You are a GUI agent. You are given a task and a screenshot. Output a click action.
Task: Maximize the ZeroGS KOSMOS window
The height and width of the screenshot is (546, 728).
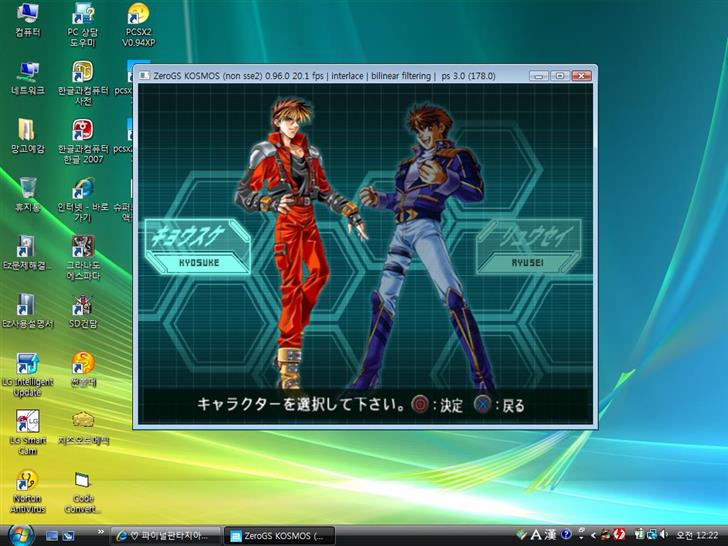[559, 76]
